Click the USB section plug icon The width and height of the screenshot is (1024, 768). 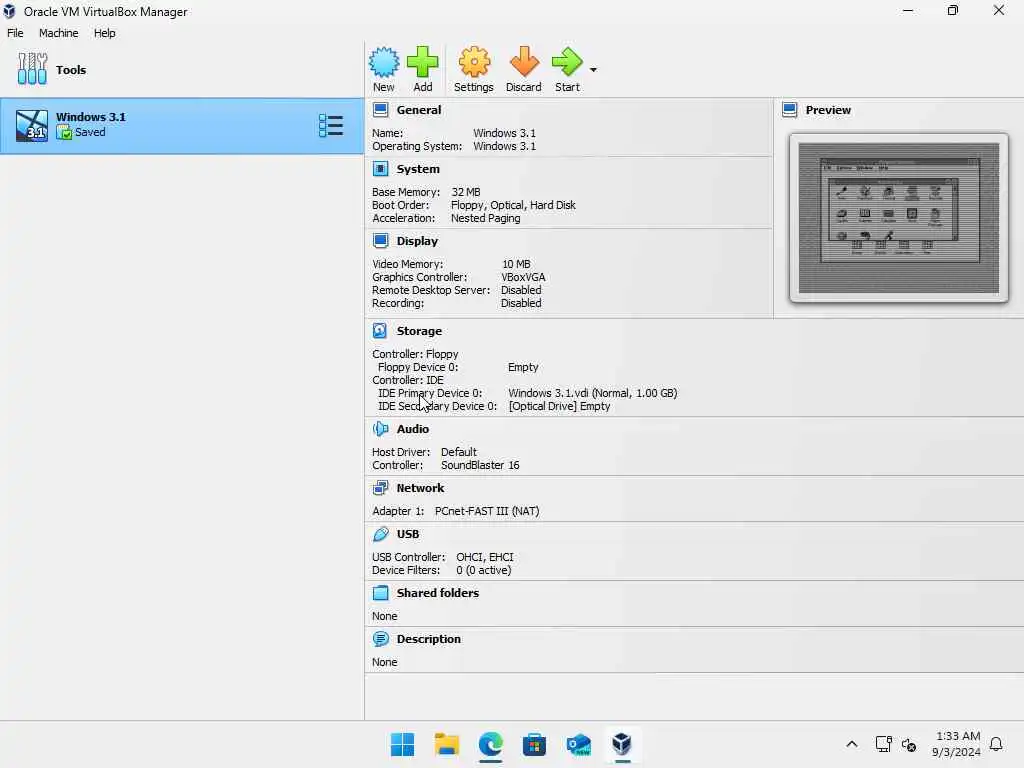tap(380, 534)
